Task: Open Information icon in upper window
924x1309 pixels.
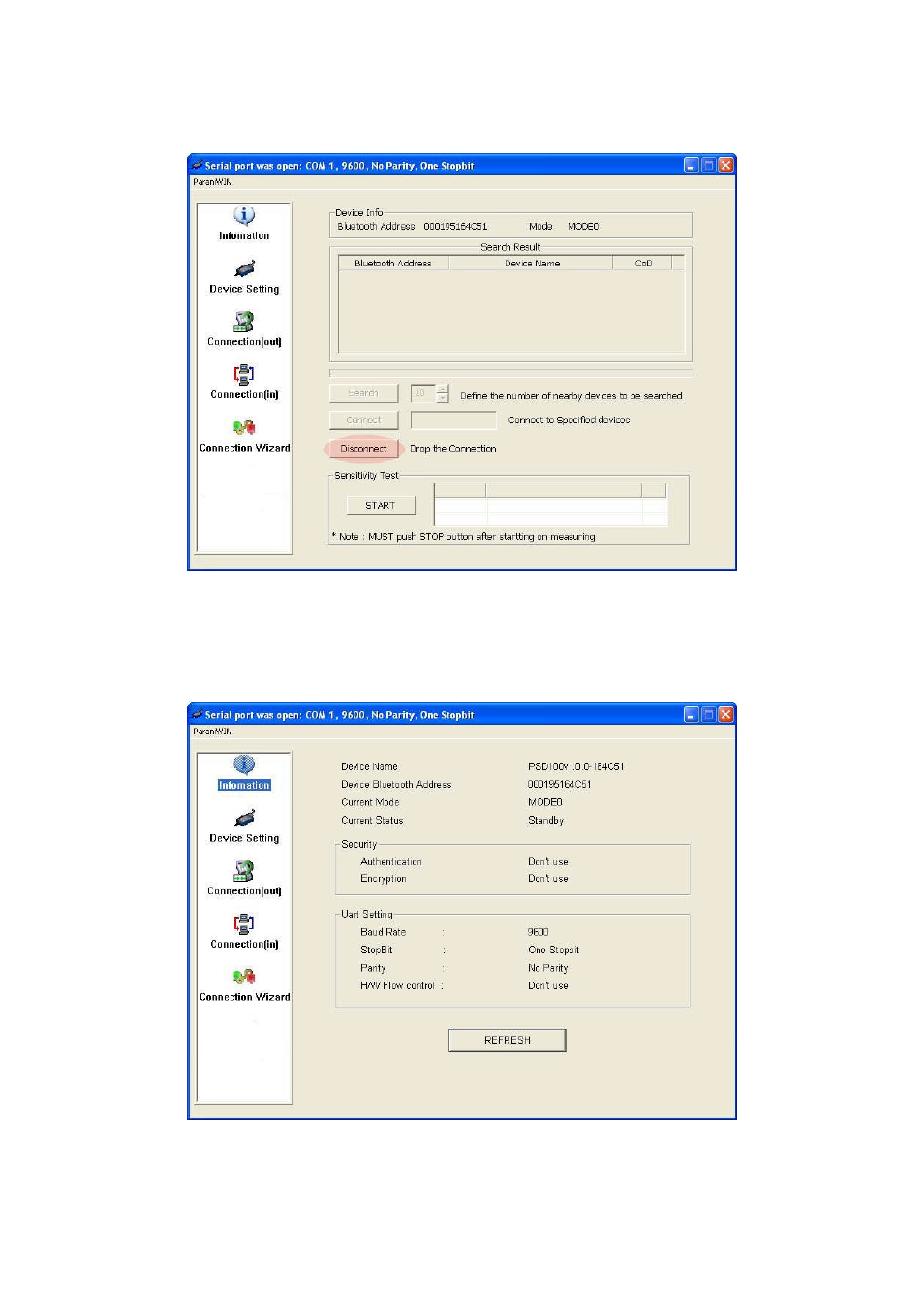Action: (x=244, y=216)
